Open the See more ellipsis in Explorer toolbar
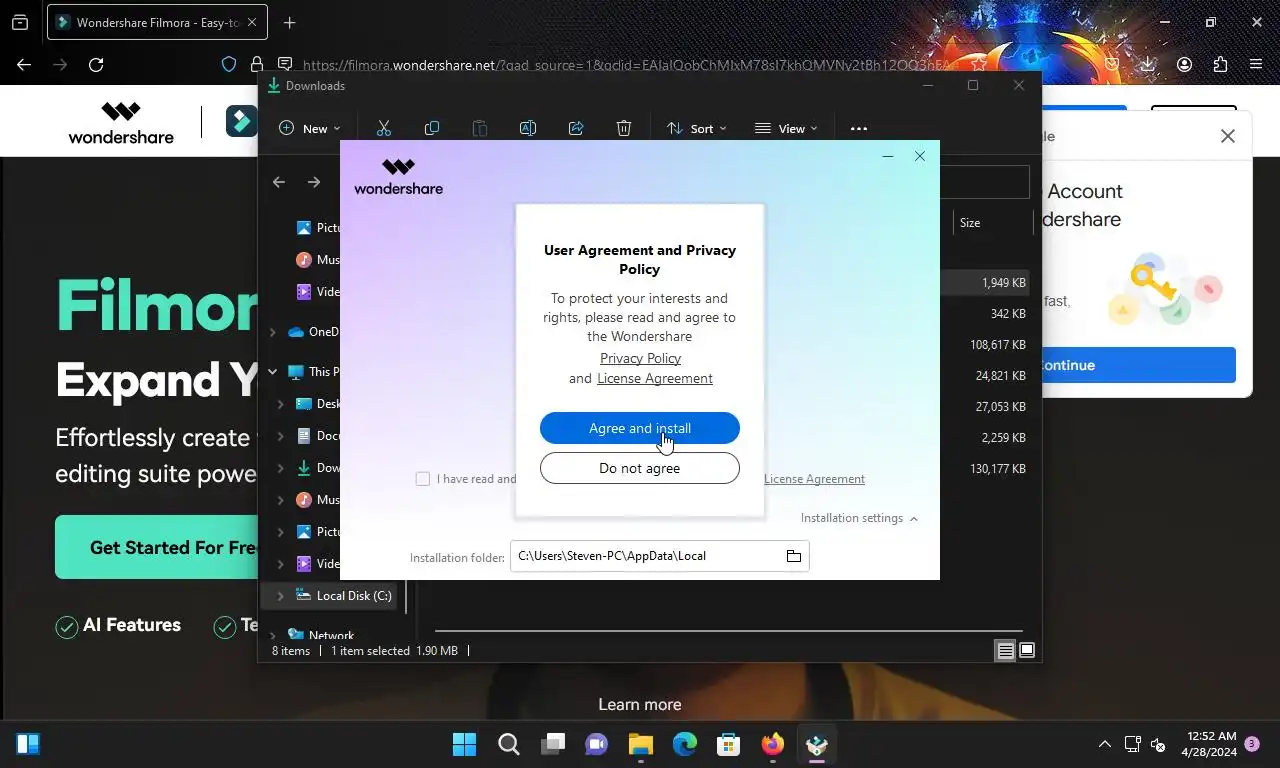 tap(858, 128)
